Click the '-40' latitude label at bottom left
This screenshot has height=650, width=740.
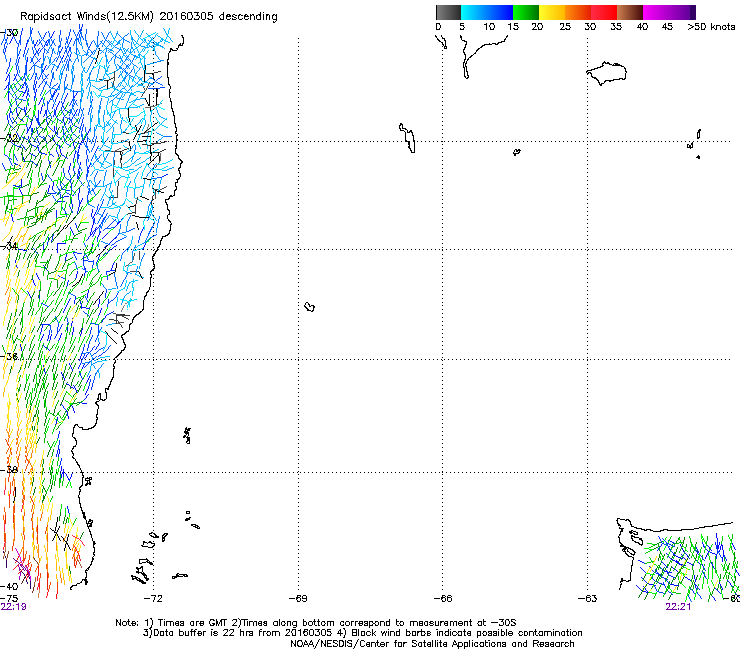[9, 586]
